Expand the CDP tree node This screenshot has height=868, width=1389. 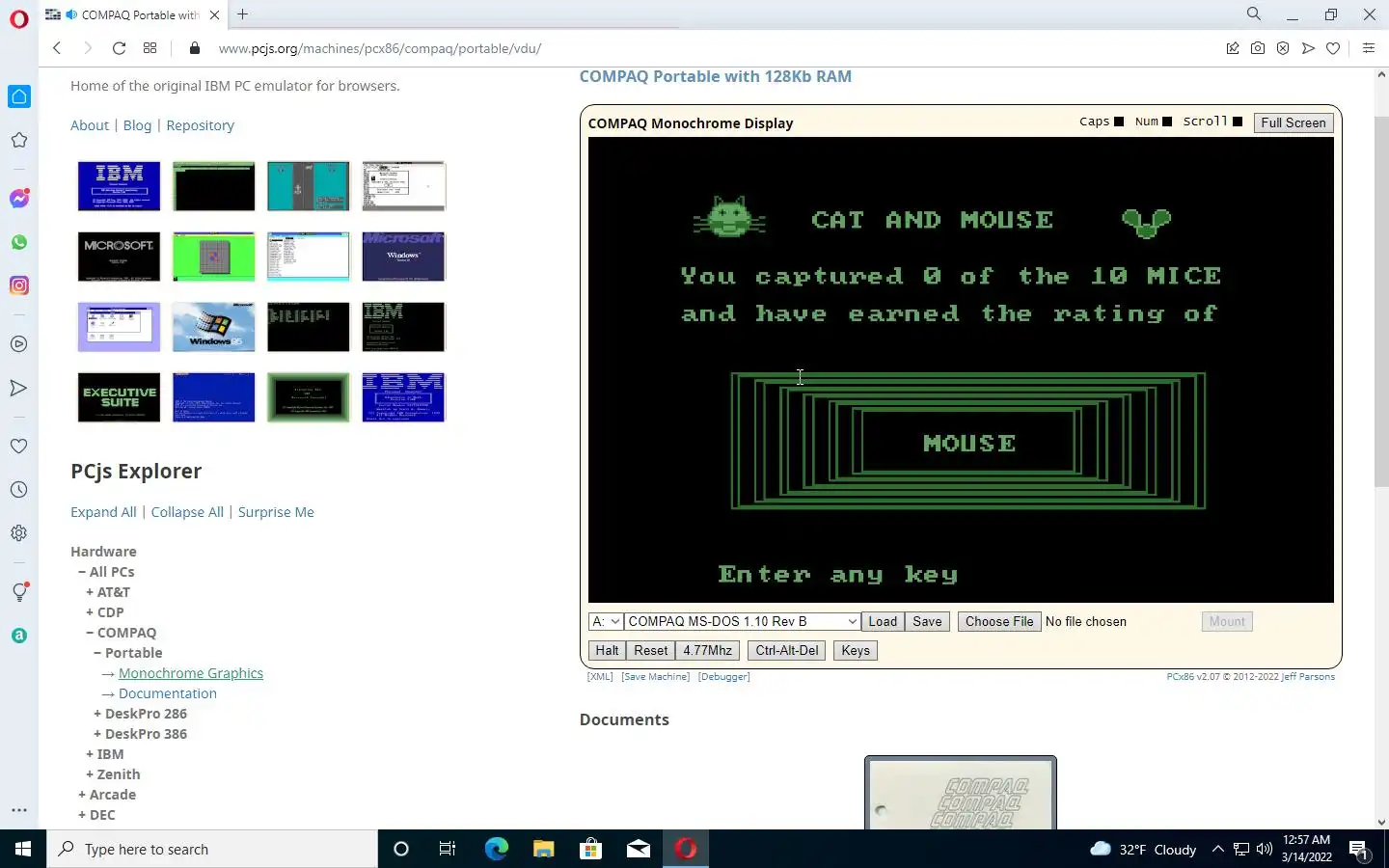90,612
